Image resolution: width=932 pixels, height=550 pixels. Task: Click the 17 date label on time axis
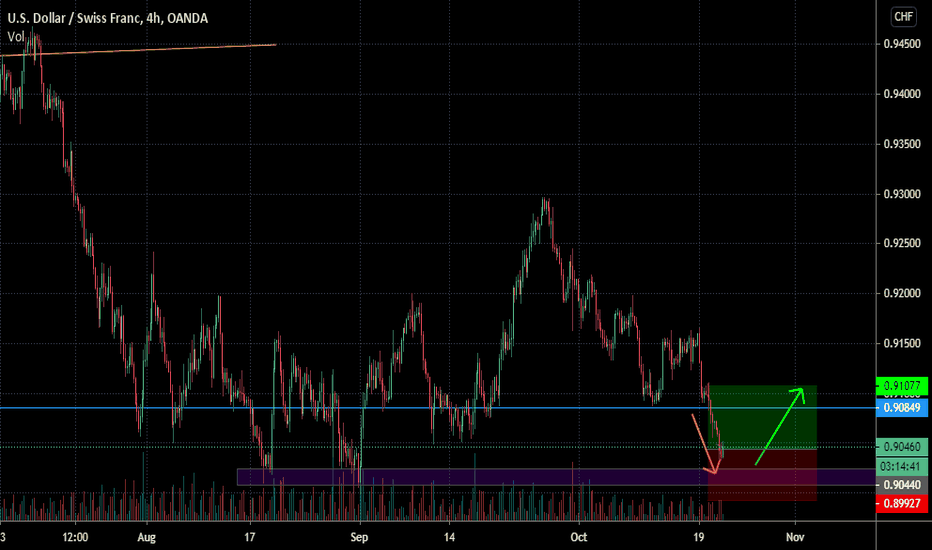(x=250, y=538)
